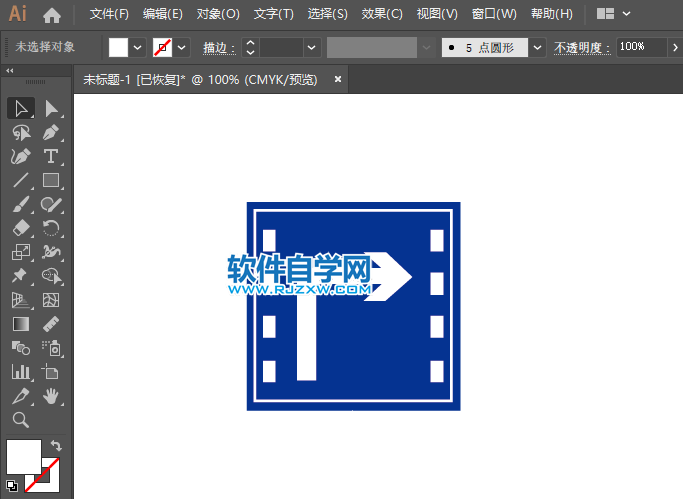Collapse the toolbar with double arrows

tap(10, 71)
